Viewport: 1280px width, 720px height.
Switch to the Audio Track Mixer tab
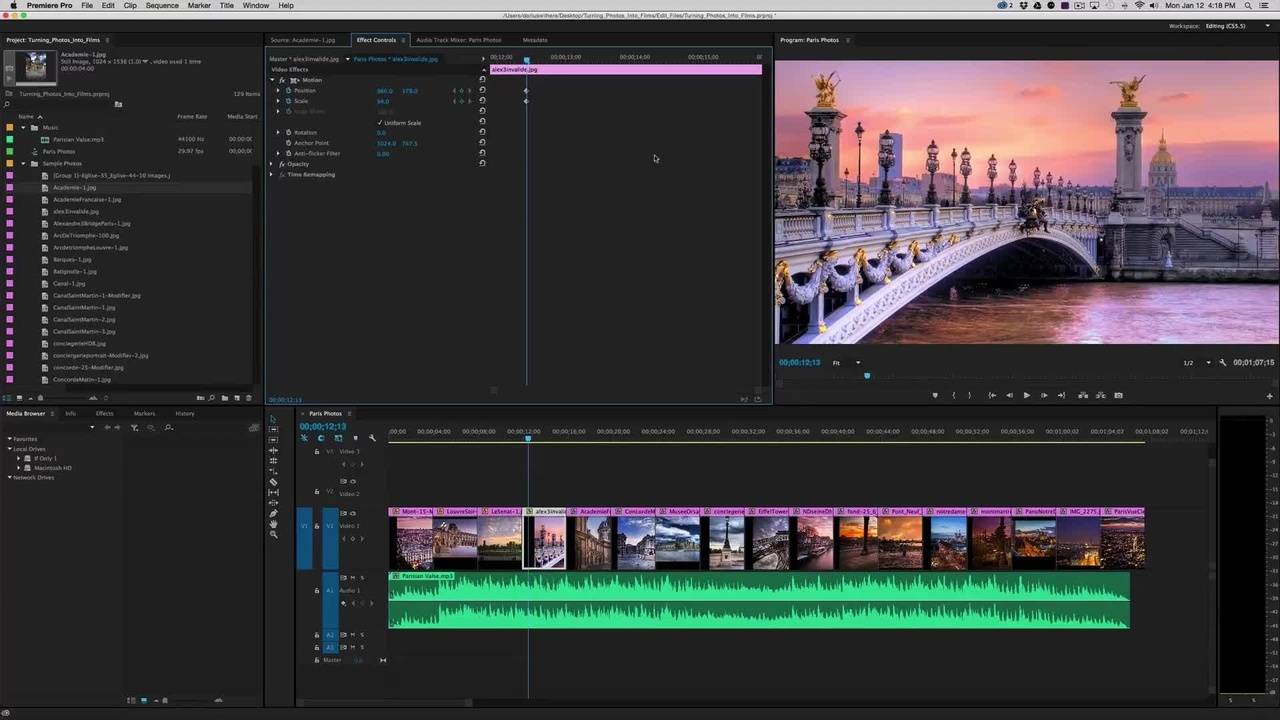click(x=458, y=40)
